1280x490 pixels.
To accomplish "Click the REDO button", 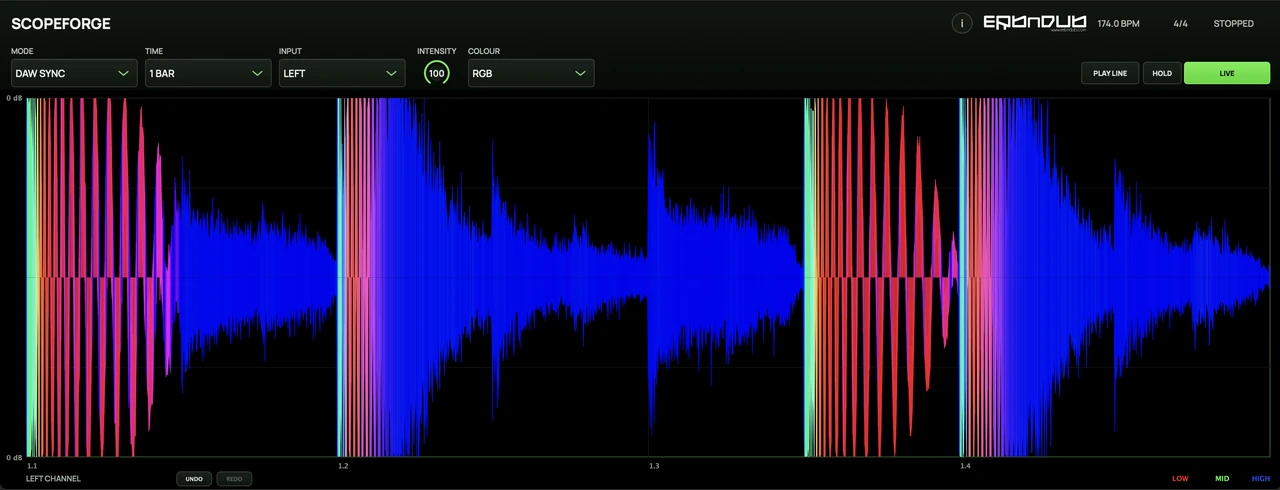I will 234,479.
